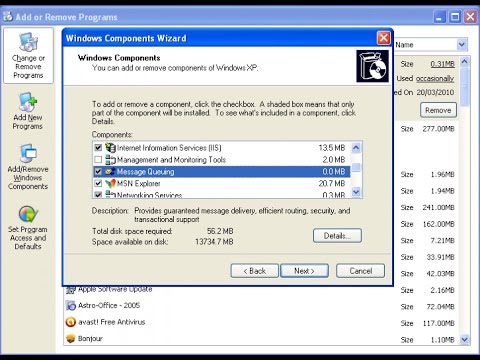The height and width of the screenshot is (360, 480).
Task: Click the avast! Free Antivirus icon
Action: (x=71, y=322)
